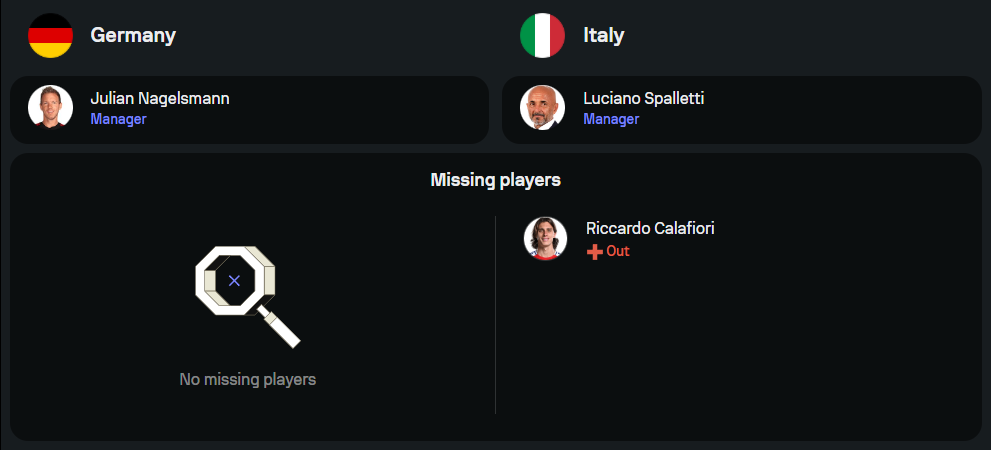Image resolution: width=991 pixels, height=450 pixels.
Task: Click the Manager label under Nagelsmann
Action: [x=118, y=119]
